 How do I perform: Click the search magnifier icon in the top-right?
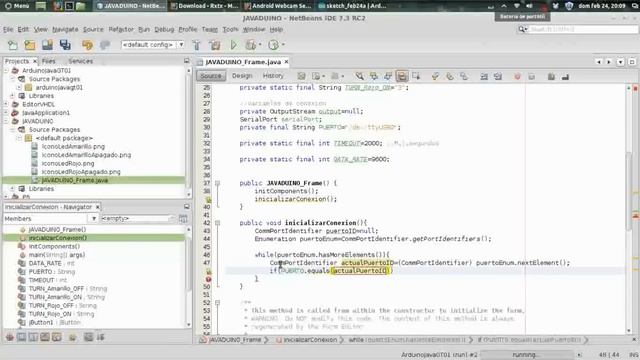click(x=522, y=29)
